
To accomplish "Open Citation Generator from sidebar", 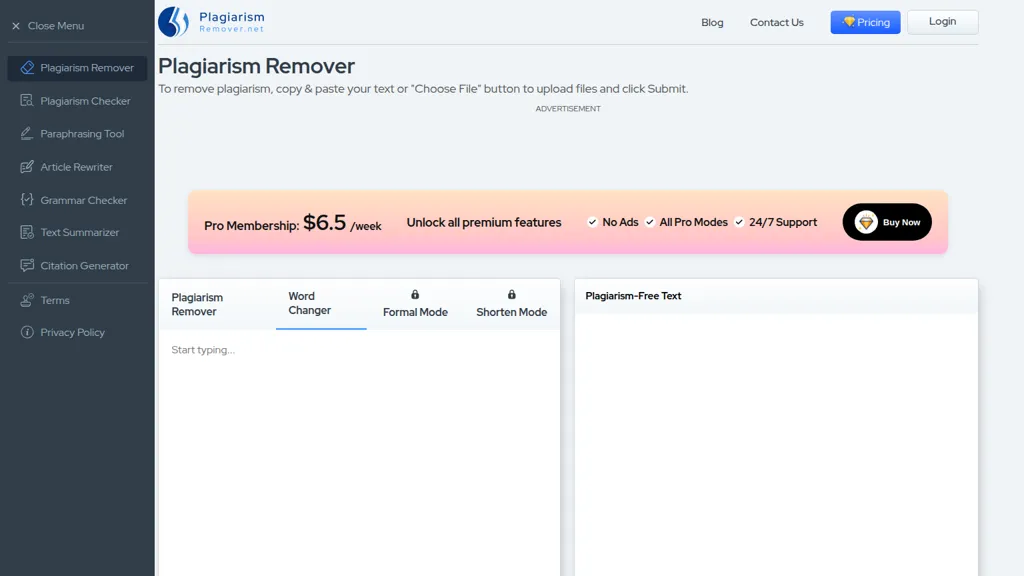I will click(77, 265).
